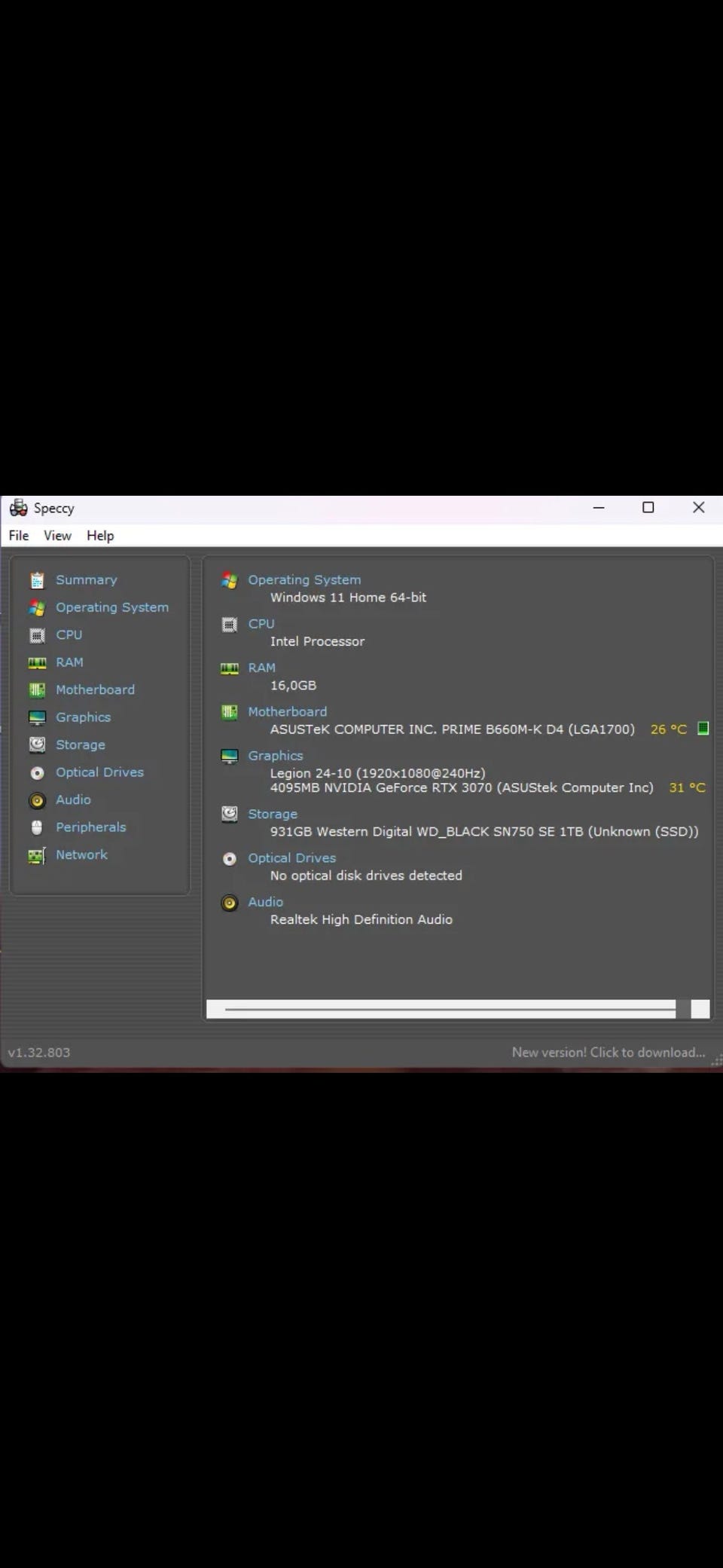Click the RAM stick icon in sidebar
Image resolution: width=723 pixels, height=1568 pixels.
37,663
